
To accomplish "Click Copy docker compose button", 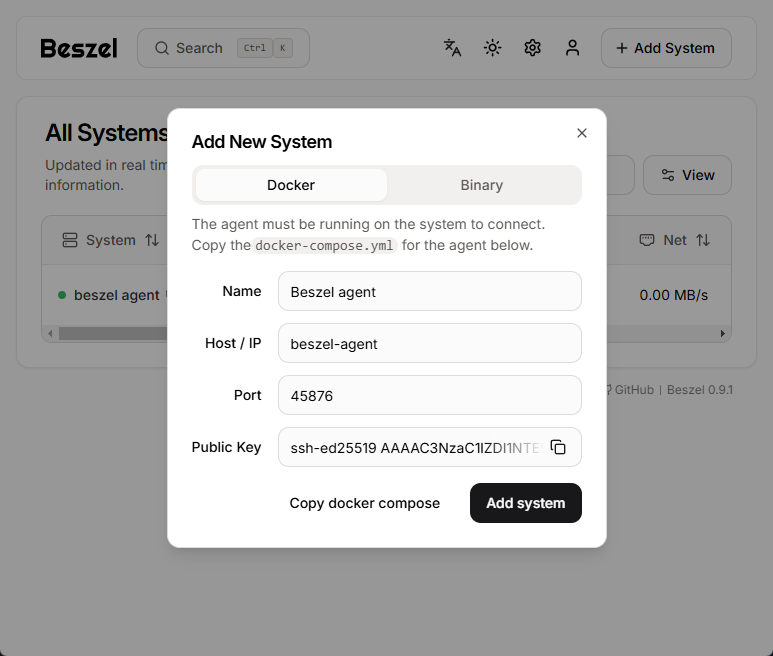I will [x=364, y=503].
